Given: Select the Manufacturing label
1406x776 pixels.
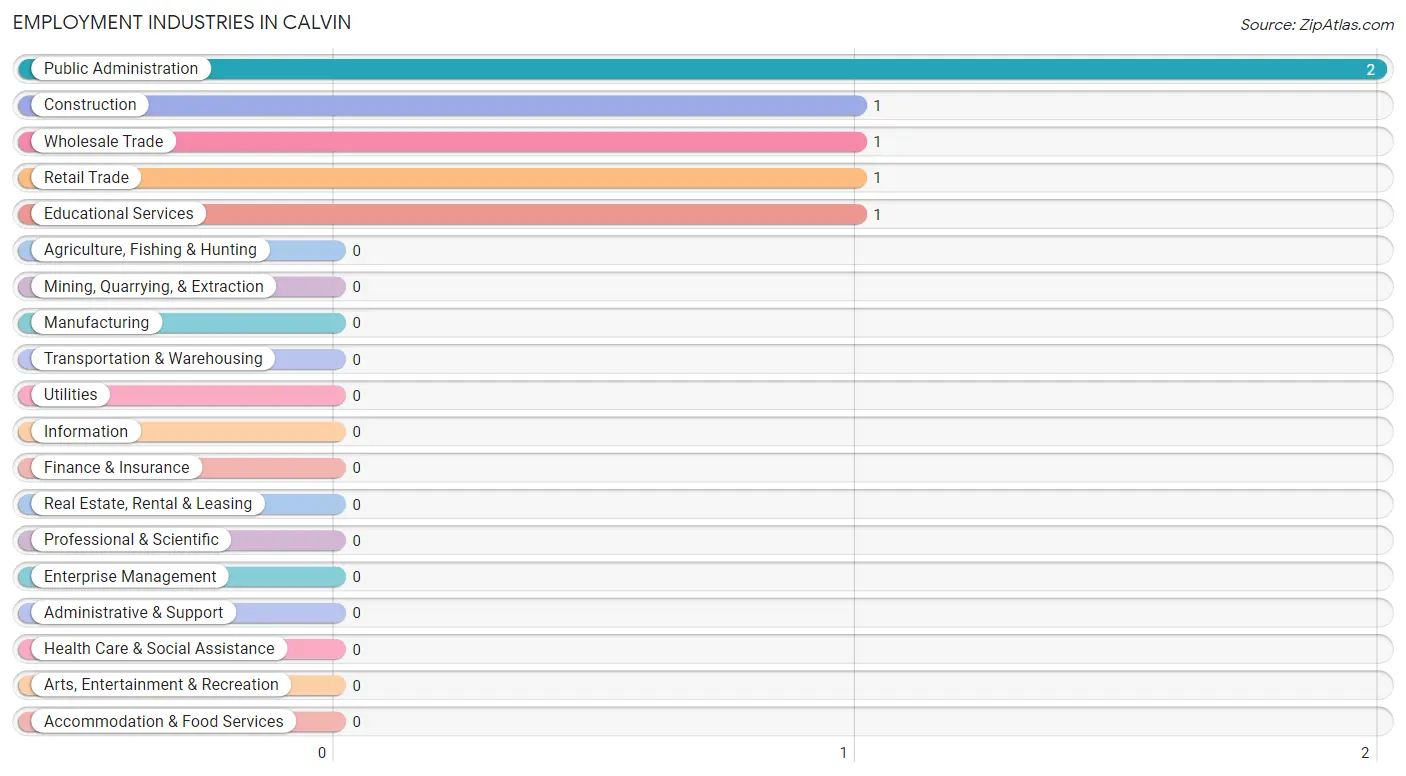Looking at the screenshot, I should 96,323.
